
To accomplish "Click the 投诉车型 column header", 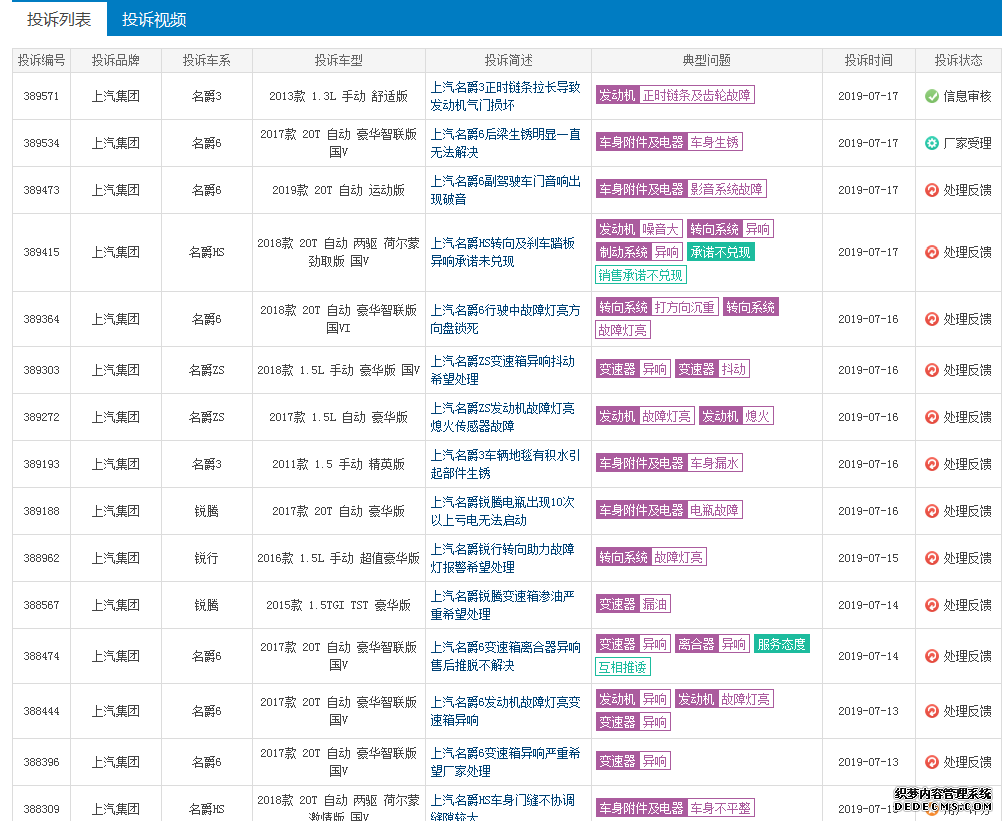I will pos(339,60).
